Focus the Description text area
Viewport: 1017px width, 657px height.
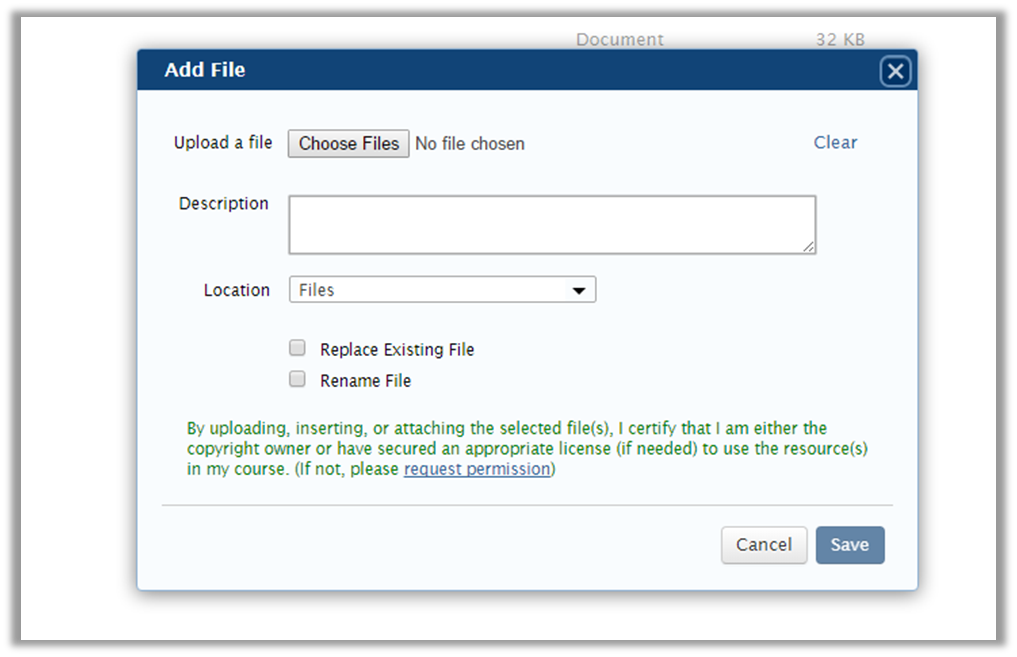551,224
